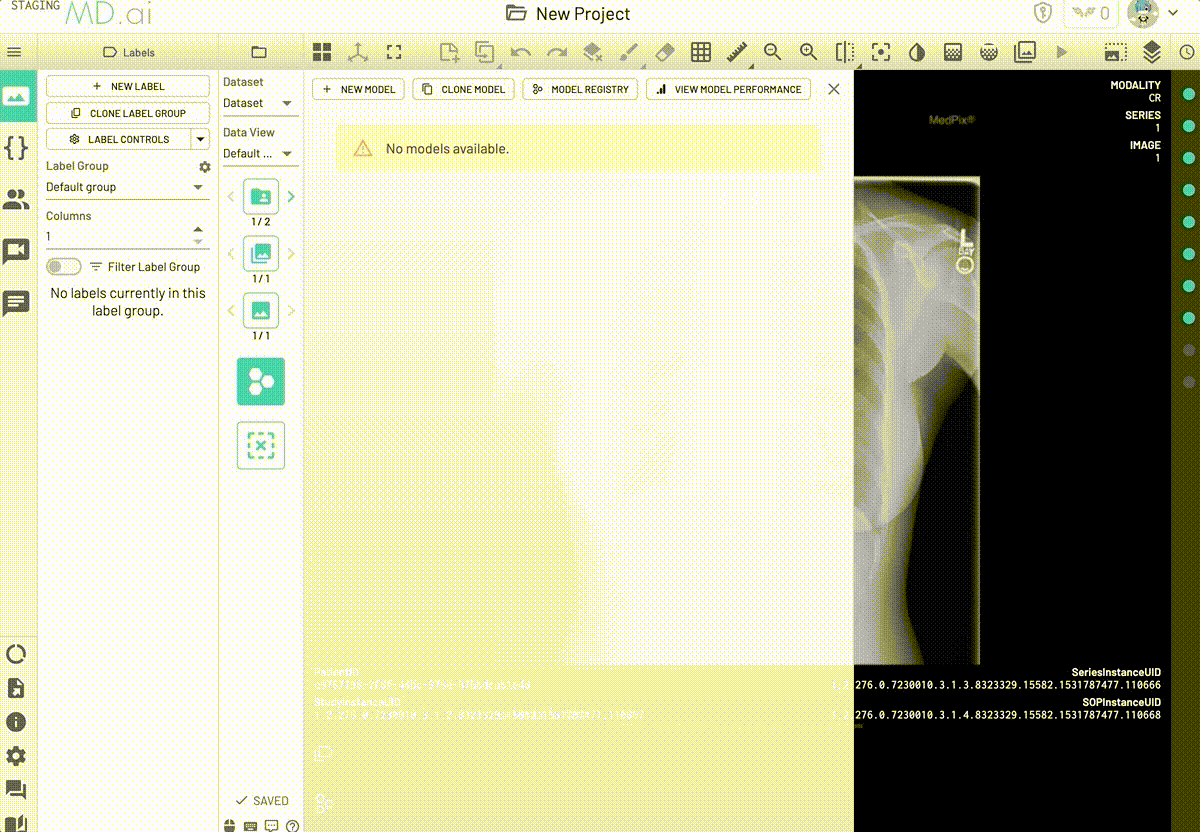
Task: Open the Dataset dropdown
Action: (287, 103)
